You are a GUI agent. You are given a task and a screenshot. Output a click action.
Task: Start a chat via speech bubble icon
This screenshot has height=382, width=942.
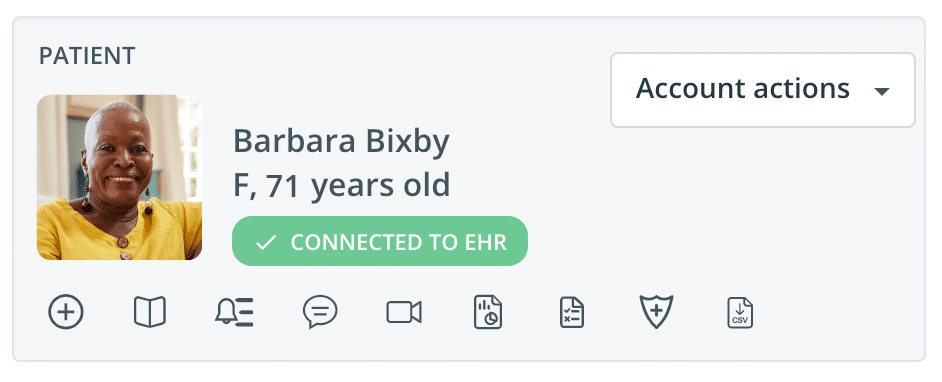[320, 312]
